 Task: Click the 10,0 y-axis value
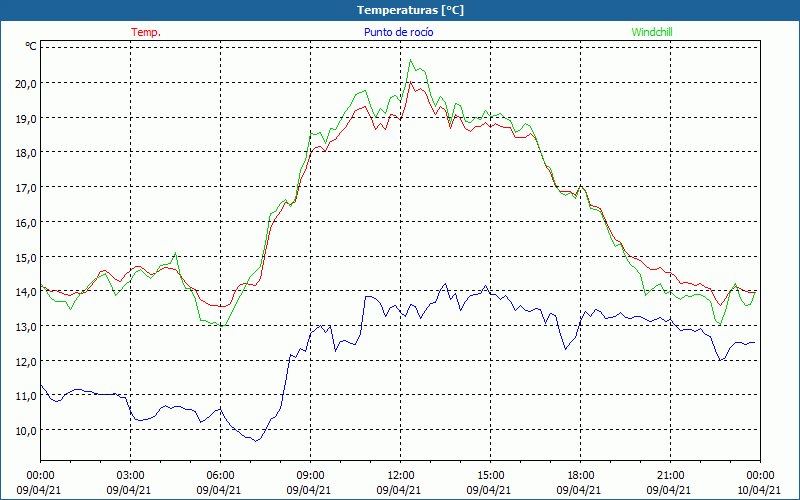(x=26, y=431)
